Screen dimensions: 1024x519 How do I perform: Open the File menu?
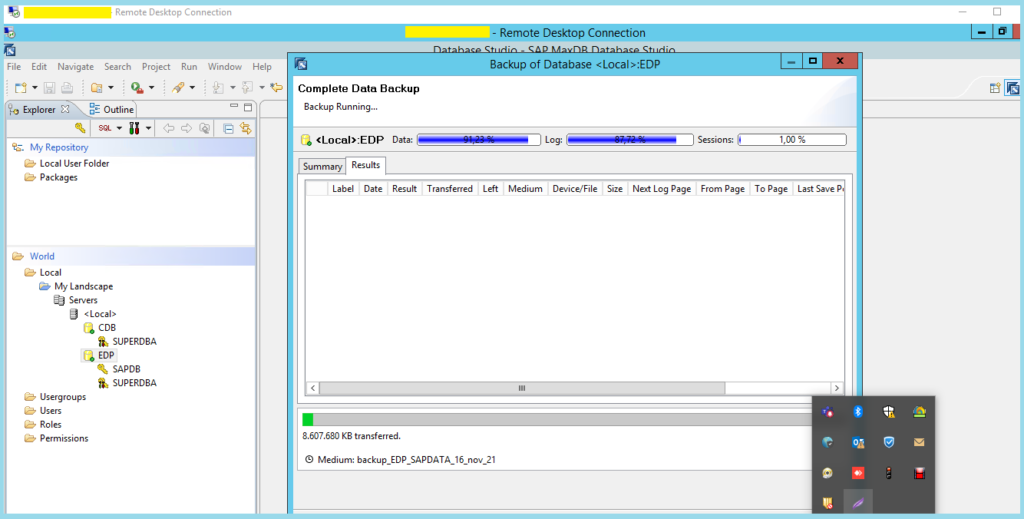pyautogui.click(x=14, y=67)
